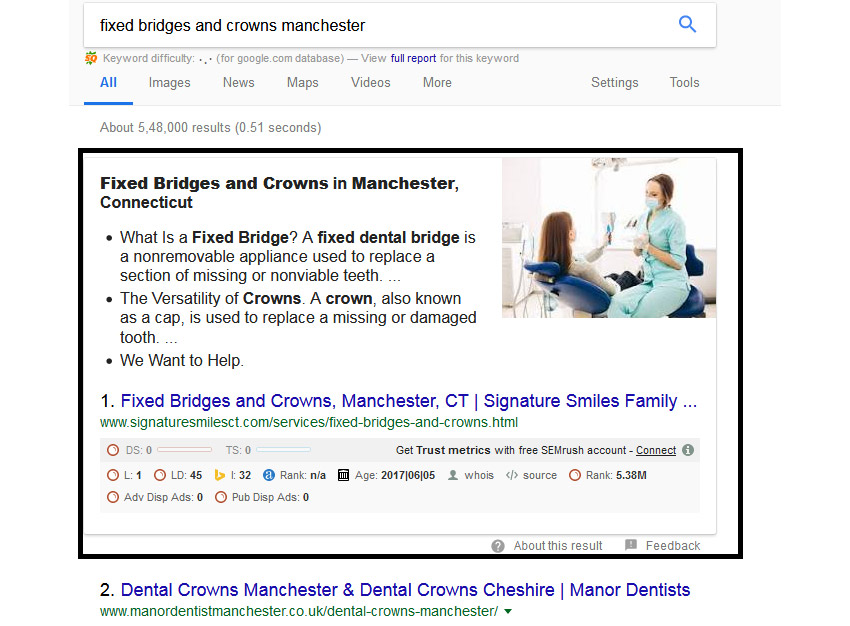
Task: Open the manordentistmanchester.co.uk URL
Action: 299,611
